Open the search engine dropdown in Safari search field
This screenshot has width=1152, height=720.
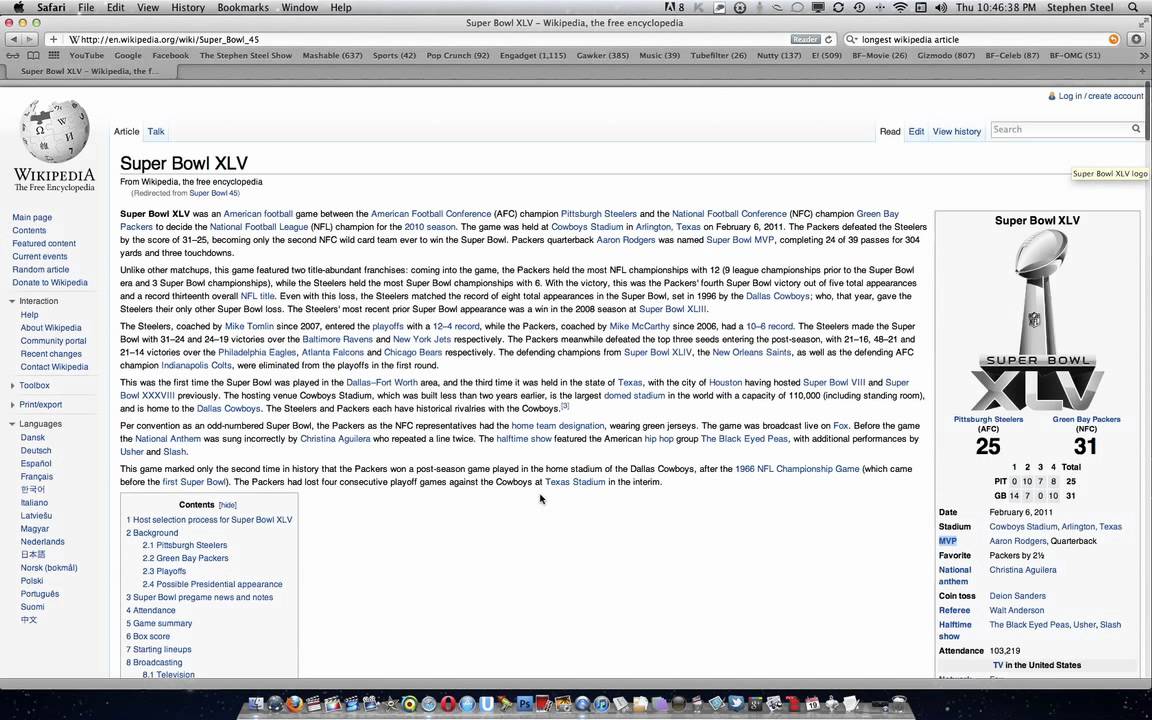(x=852, y=39)
